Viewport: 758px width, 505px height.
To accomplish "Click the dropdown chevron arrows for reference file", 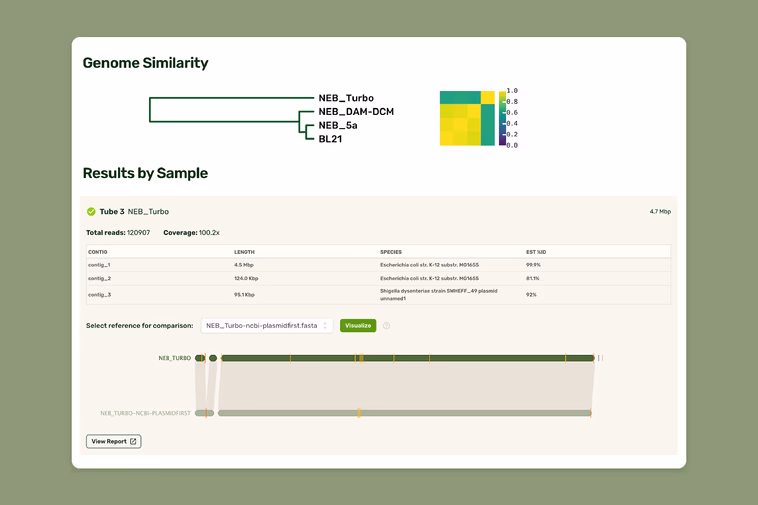I will (325, 326).
